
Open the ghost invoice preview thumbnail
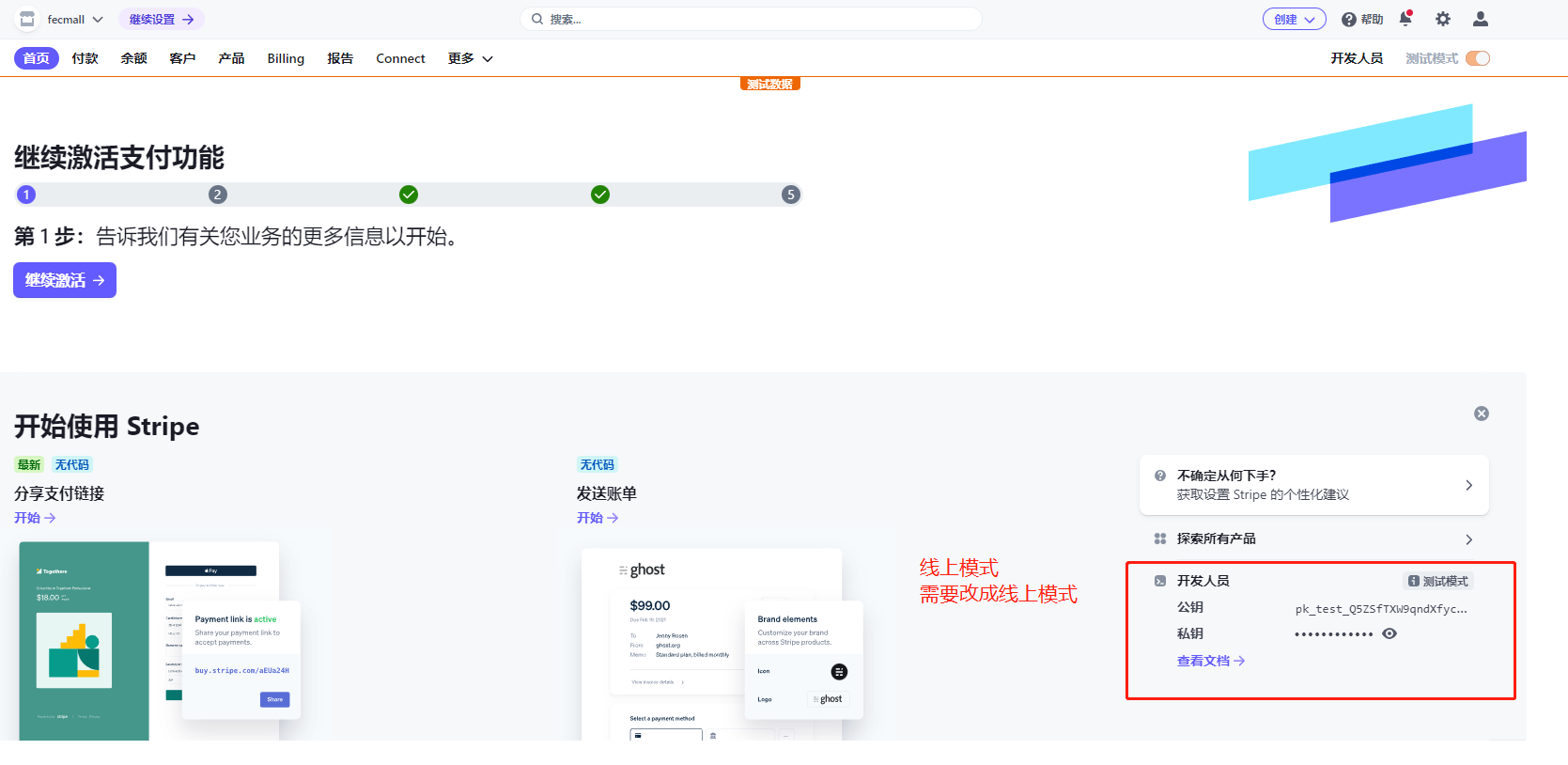tap(722, 645)
